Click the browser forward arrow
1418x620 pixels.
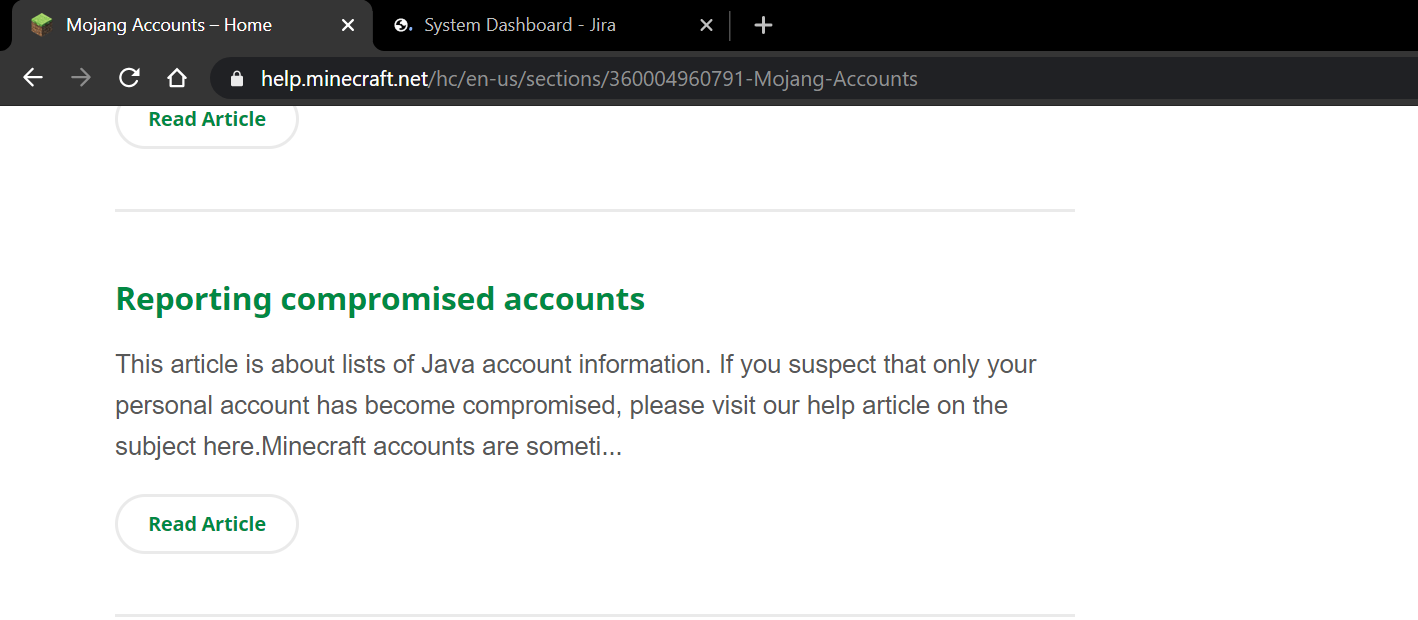click(x=81, y=78)
